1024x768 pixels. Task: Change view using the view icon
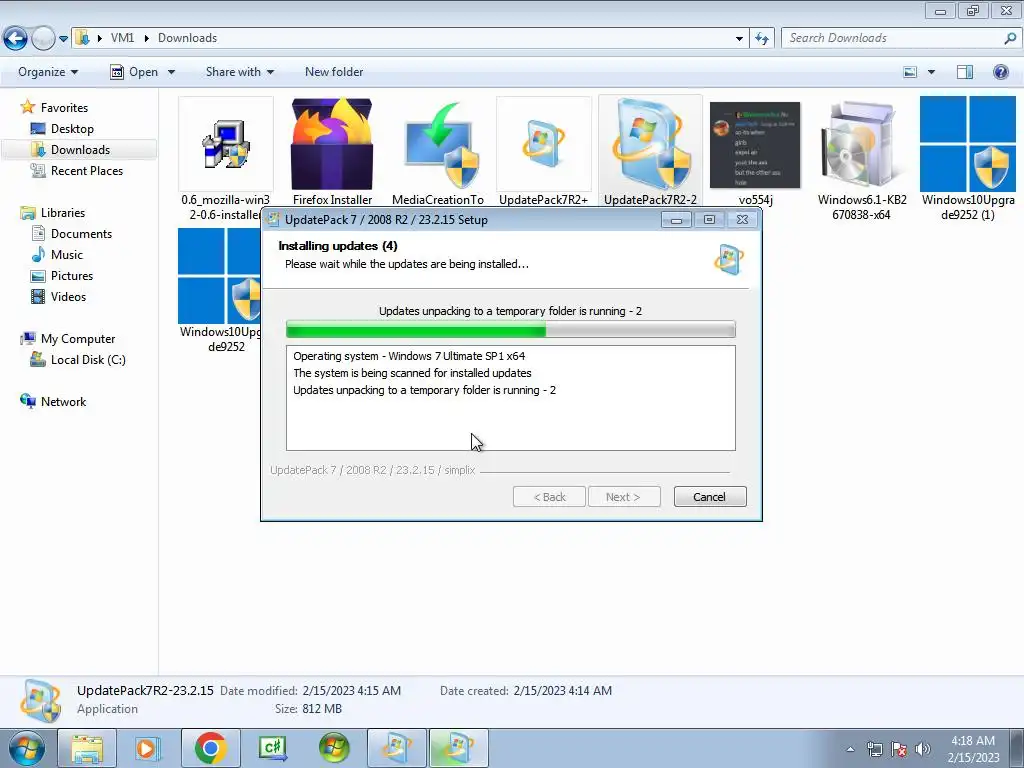910,72
